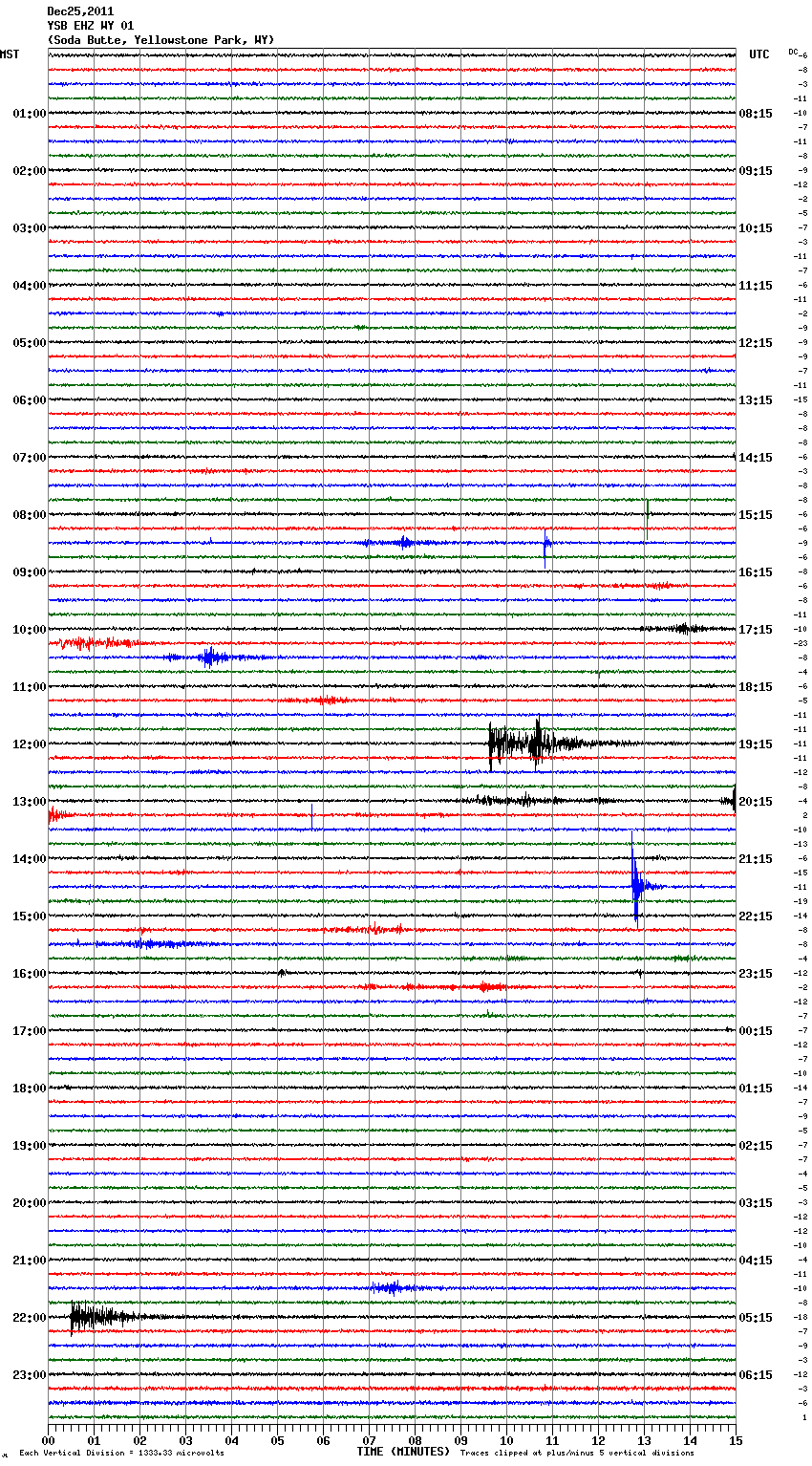The width and height of the screenshot is (812, 1466).
Task: Select the 23:00 MST time label
Action: [x=30, y=1375]
